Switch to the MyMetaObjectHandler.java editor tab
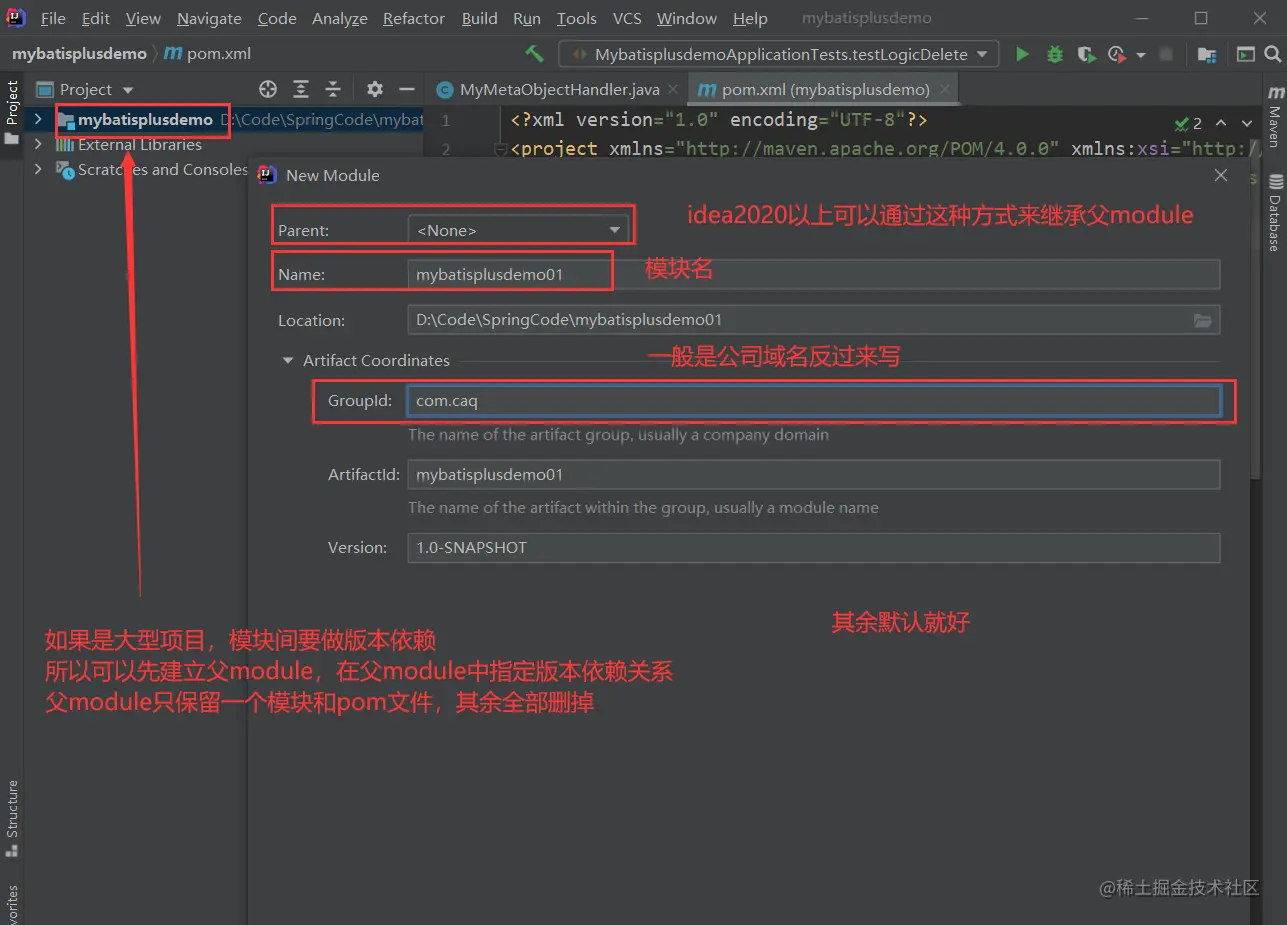1287x925 pixels. click(x=559, y=89)
